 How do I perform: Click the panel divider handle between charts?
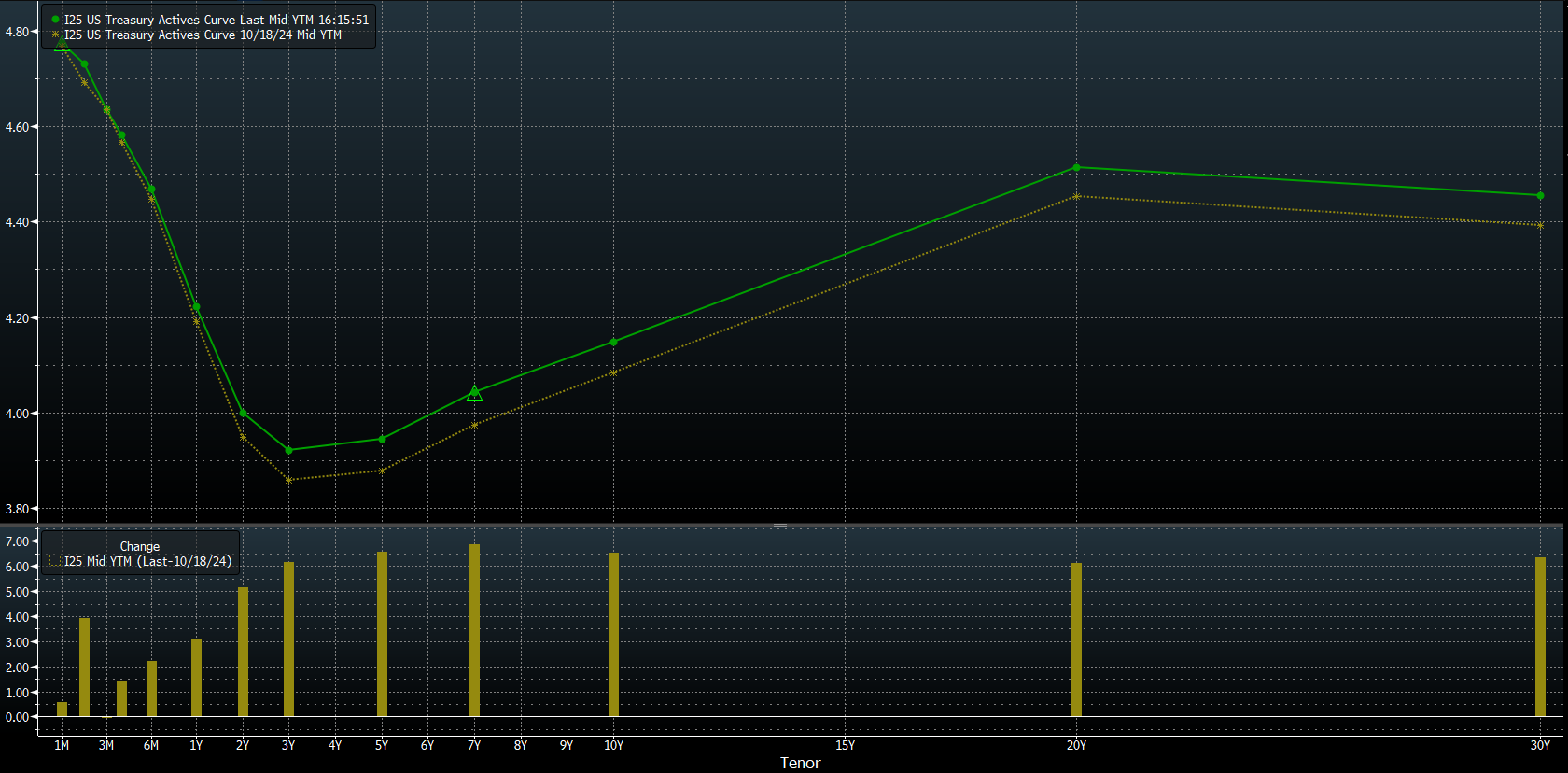coord(780,526)
